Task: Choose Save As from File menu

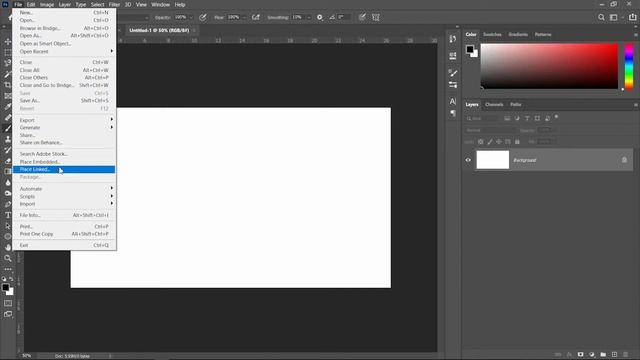Action: (x=64, y=100)
